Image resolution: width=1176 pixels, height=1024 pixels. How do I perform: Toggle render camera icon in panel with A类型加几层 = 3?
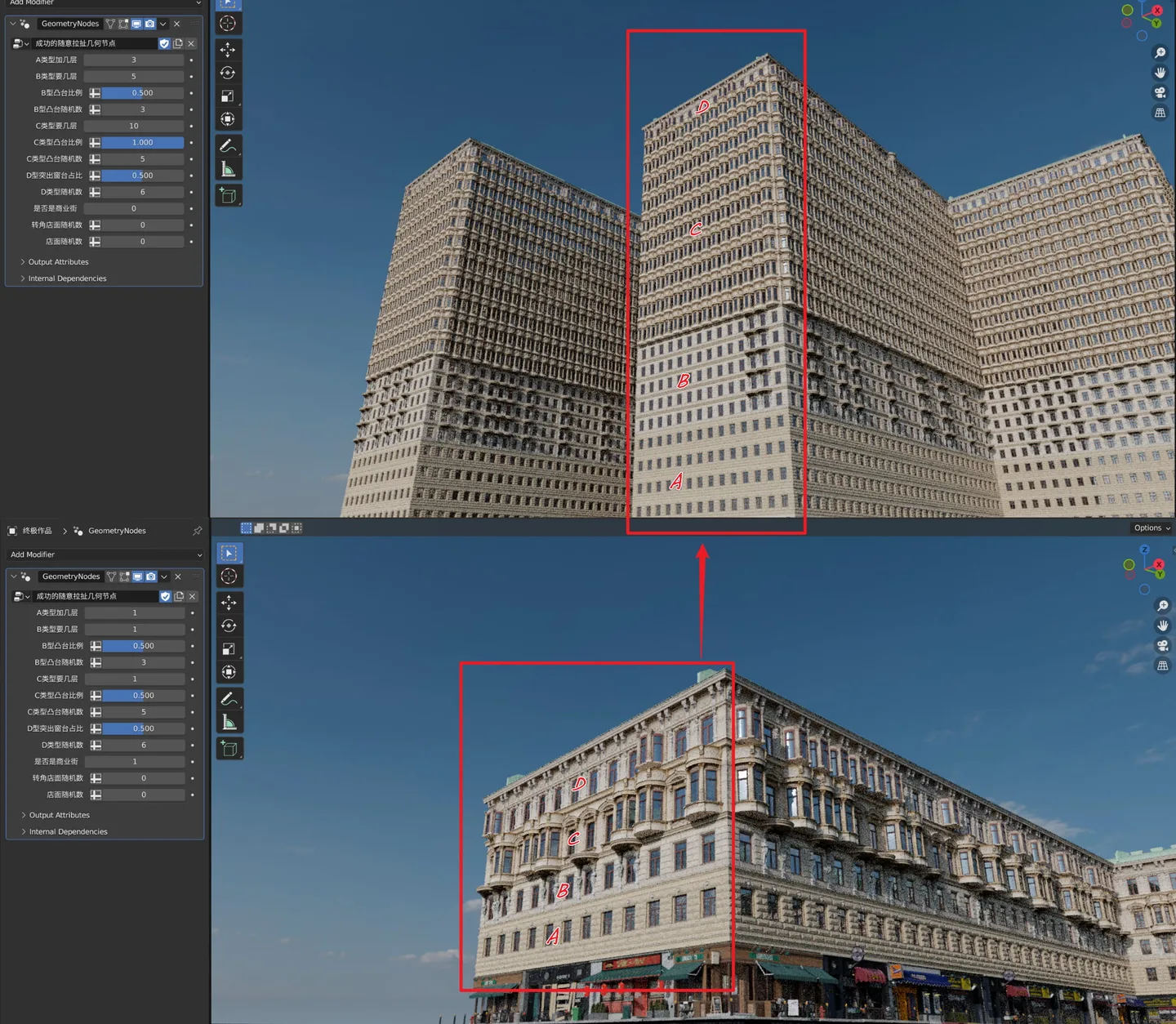149,24
